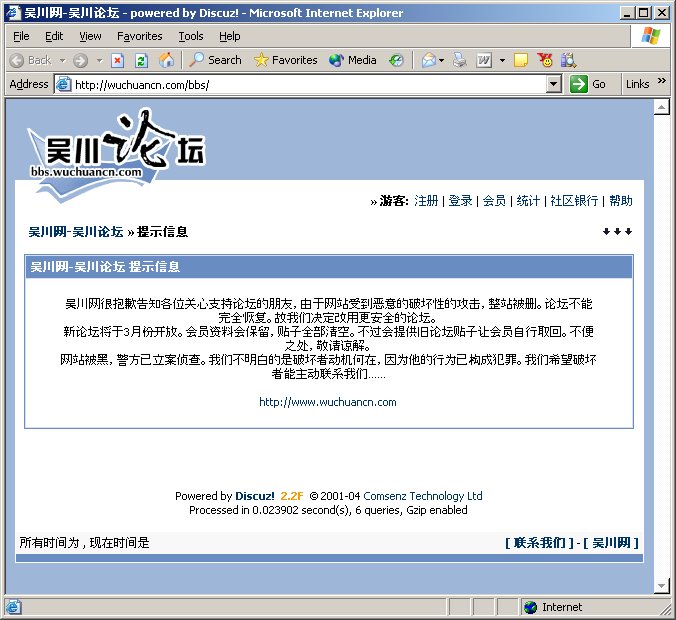Open the Search pane
676x620 pixels.
215,60
